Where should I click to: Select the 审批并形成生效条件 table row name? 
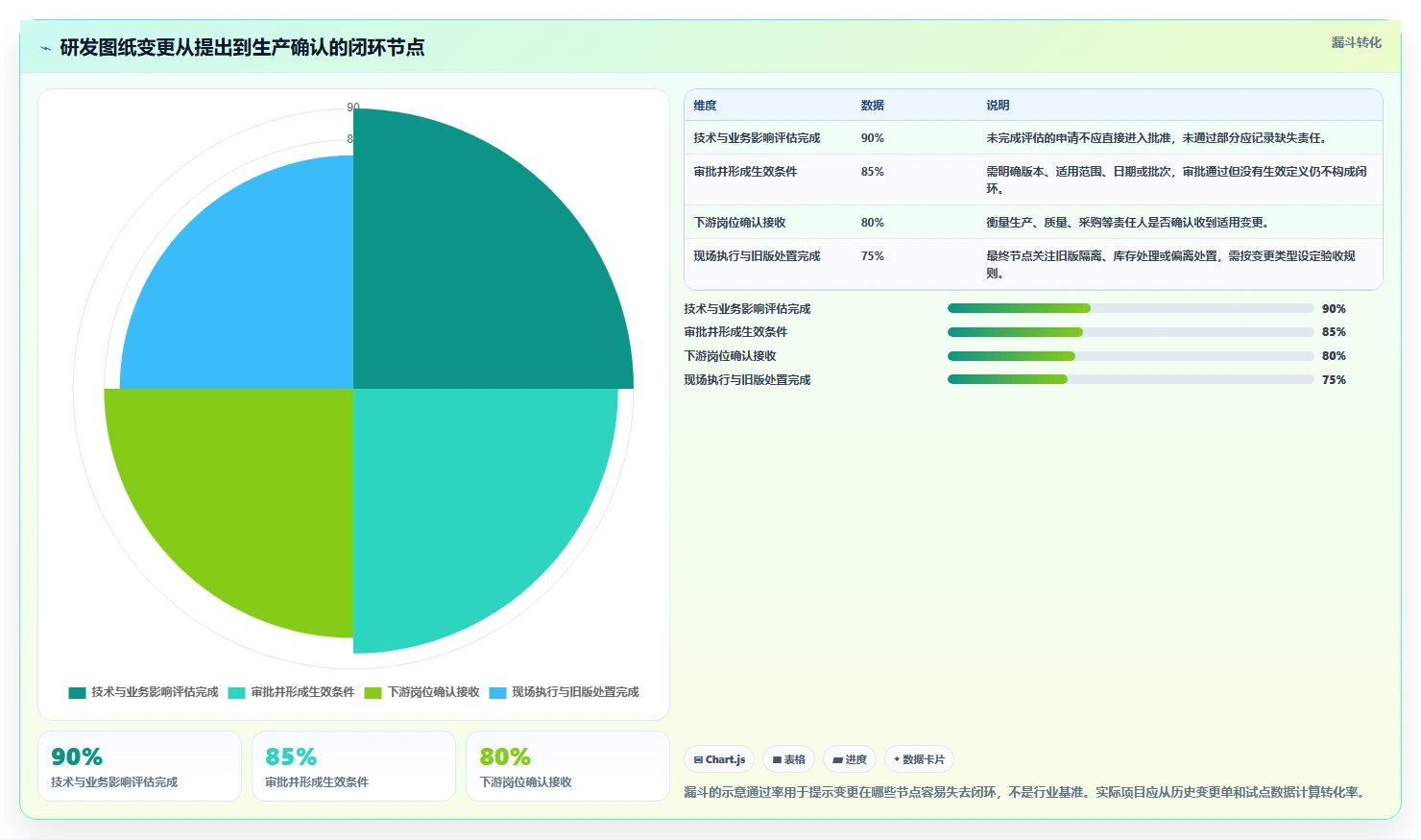point(745,172)
